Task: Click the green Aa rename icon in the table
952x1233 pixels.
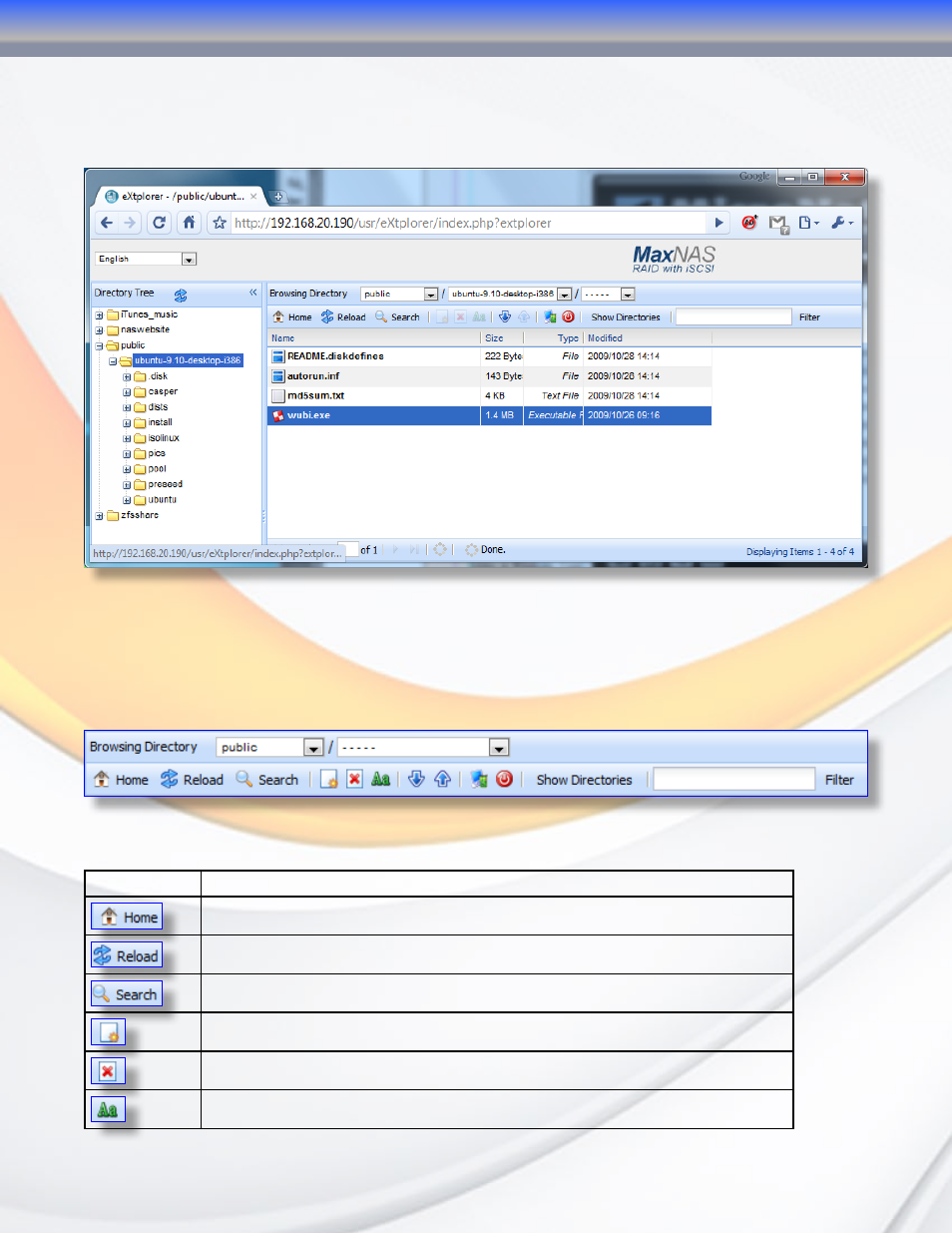Action: click(x=108, y=1109)
